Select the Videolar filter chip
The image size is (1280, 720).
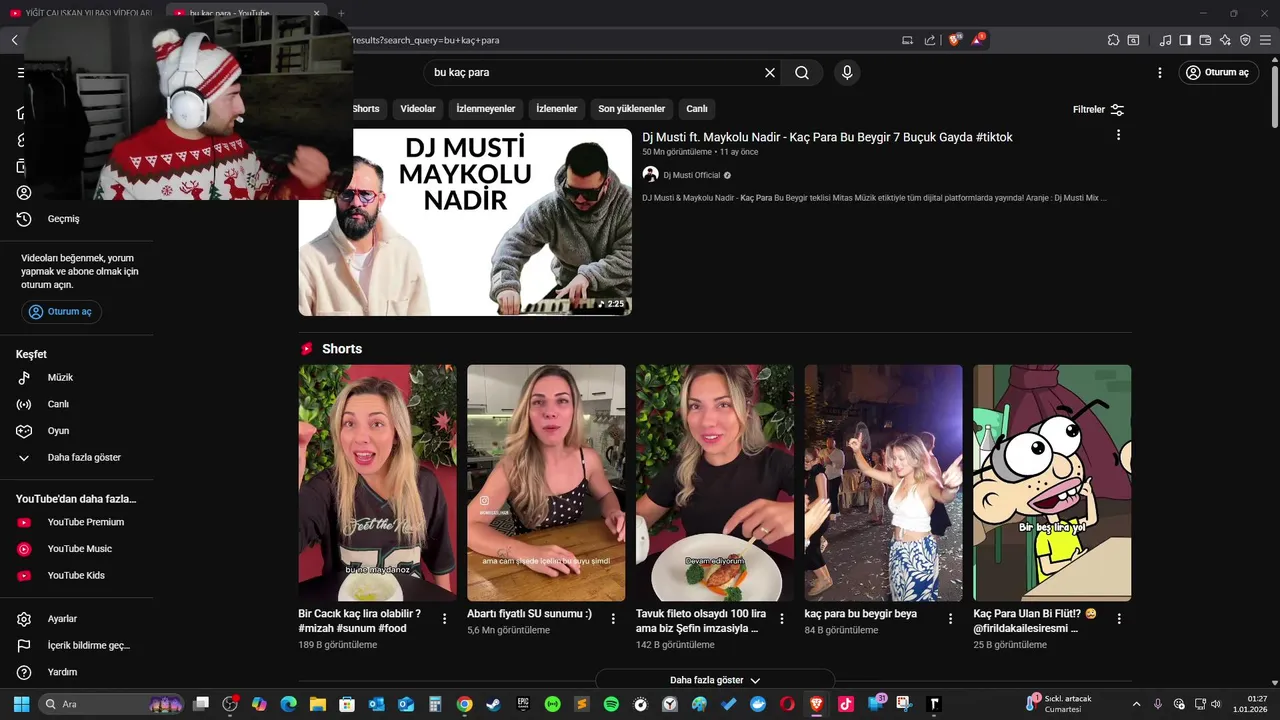pyautogui.click(x=418, y=109)
